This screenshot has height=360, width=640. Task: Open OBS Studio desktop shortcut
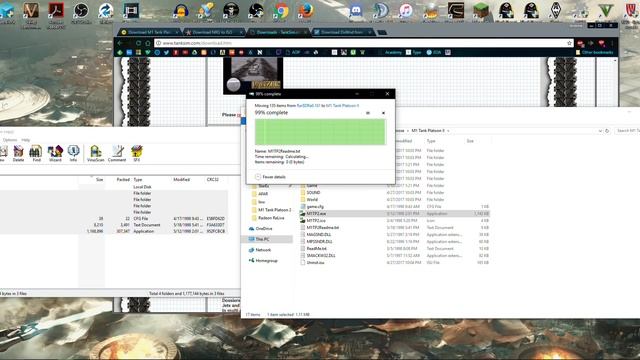click(x=81, y=11)
